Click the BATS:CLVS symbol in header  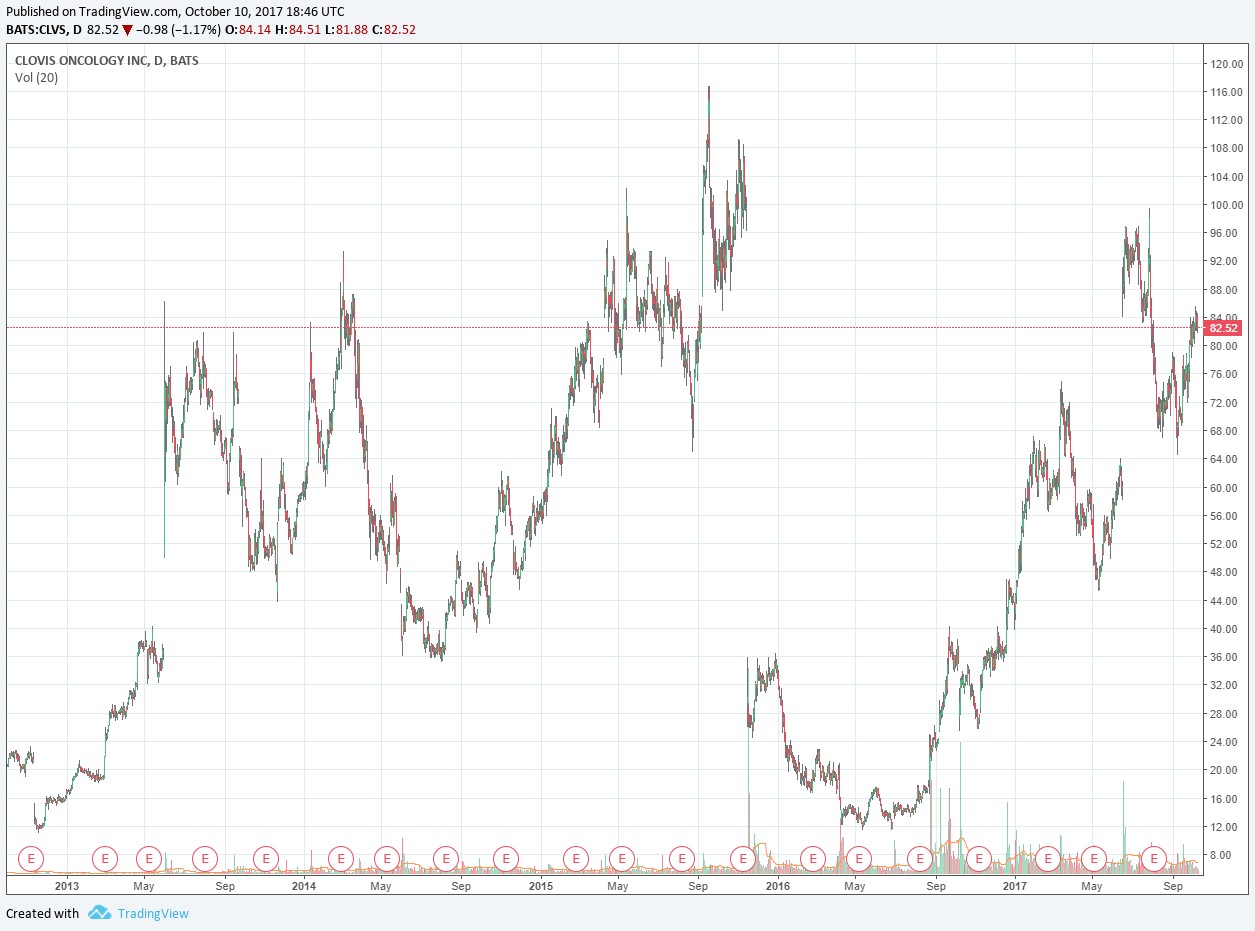(36, 30)
